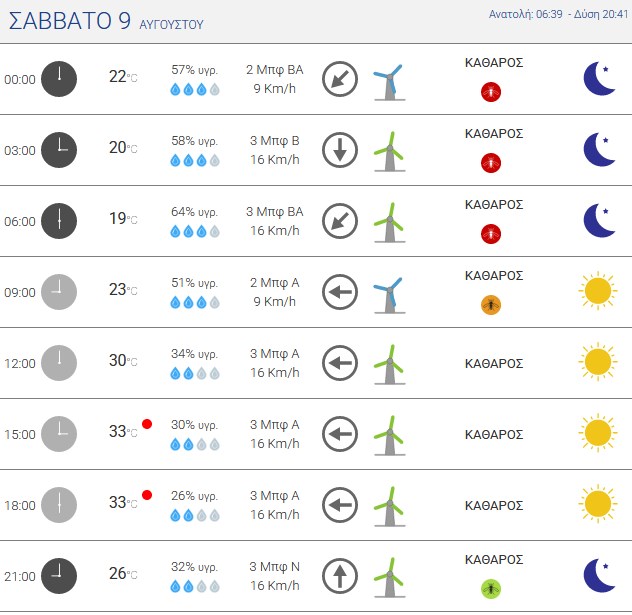Click the crescent moon icon at 00:00
The width and height of the screenshot is (632, 615).
click(599, 79)
